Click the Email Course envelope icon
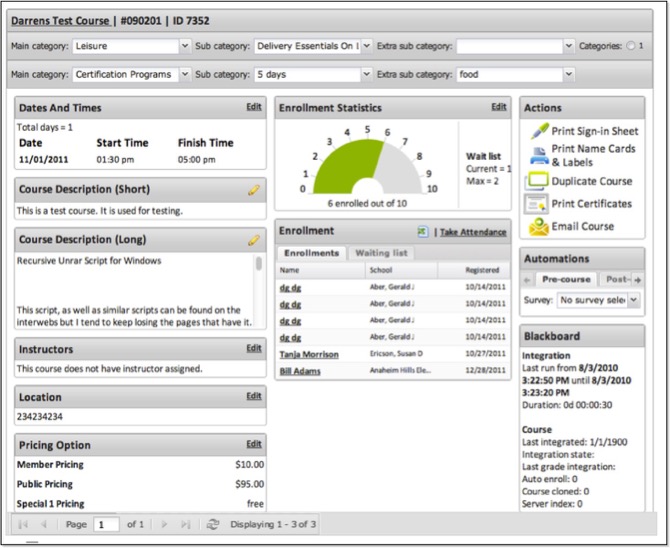 click(538, 227)
